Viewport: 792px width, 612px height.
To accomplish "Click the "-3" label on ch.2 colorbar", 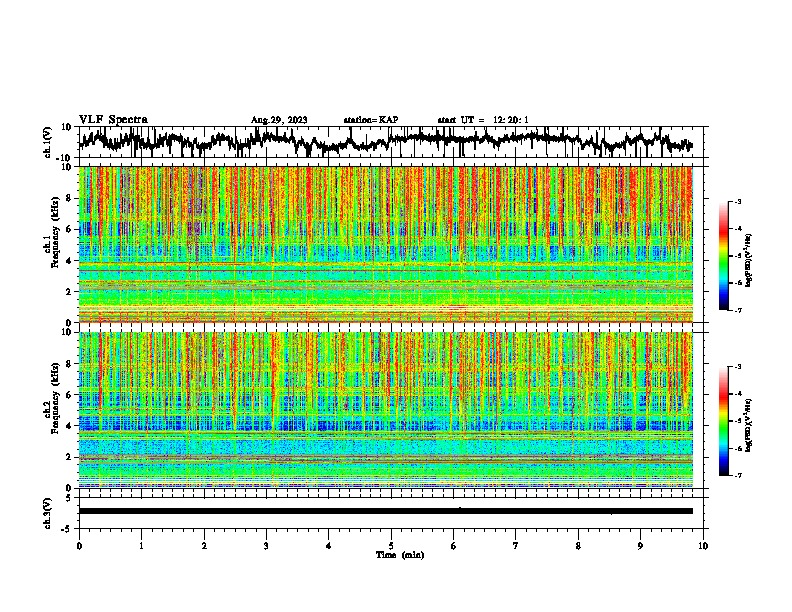I will pos(737,367).
